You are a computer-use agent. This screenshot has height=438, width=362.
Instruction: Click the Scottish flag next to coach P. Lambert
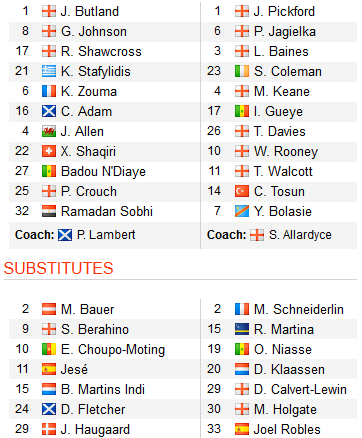click(x=65, y=235)
